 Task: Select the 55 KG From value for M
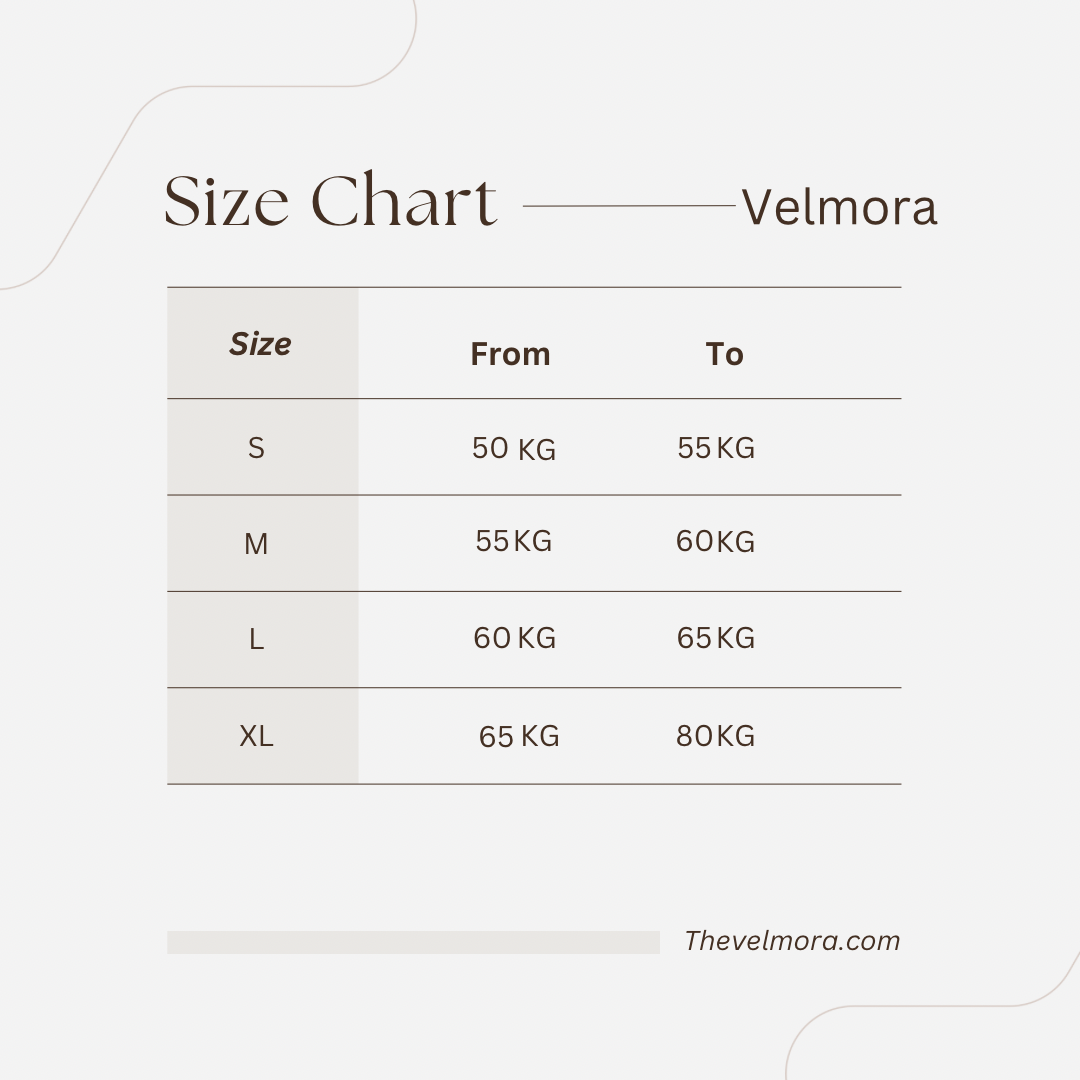pos(514,541)
